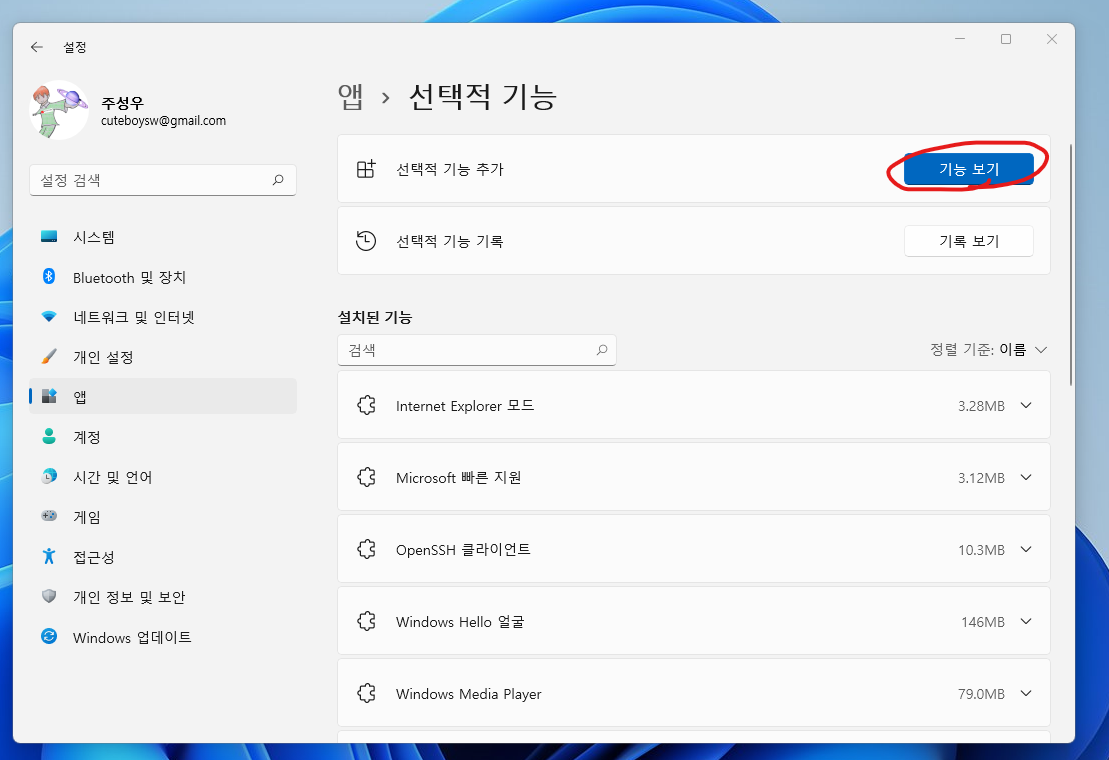This screenshot has height=760, width=1109.
Task: Go back using the back arrow
Action: (x=37, y=47)
